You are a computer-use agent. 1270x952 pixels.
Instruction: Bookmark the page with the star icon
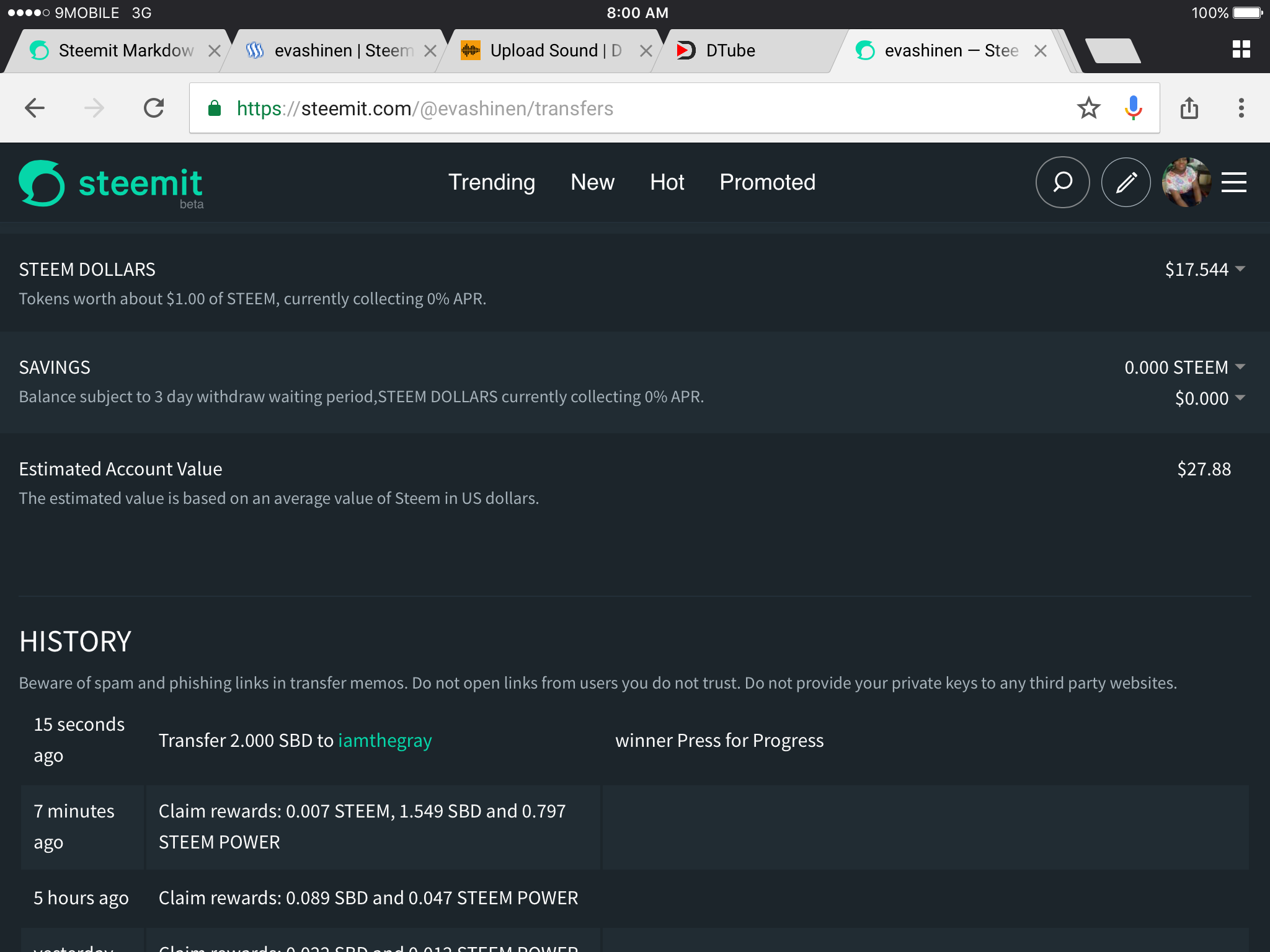coord(1088,108)
